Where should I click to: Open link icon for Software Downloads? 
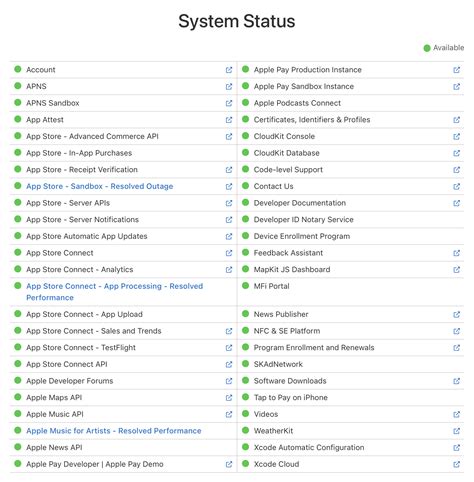pos(457,381)
